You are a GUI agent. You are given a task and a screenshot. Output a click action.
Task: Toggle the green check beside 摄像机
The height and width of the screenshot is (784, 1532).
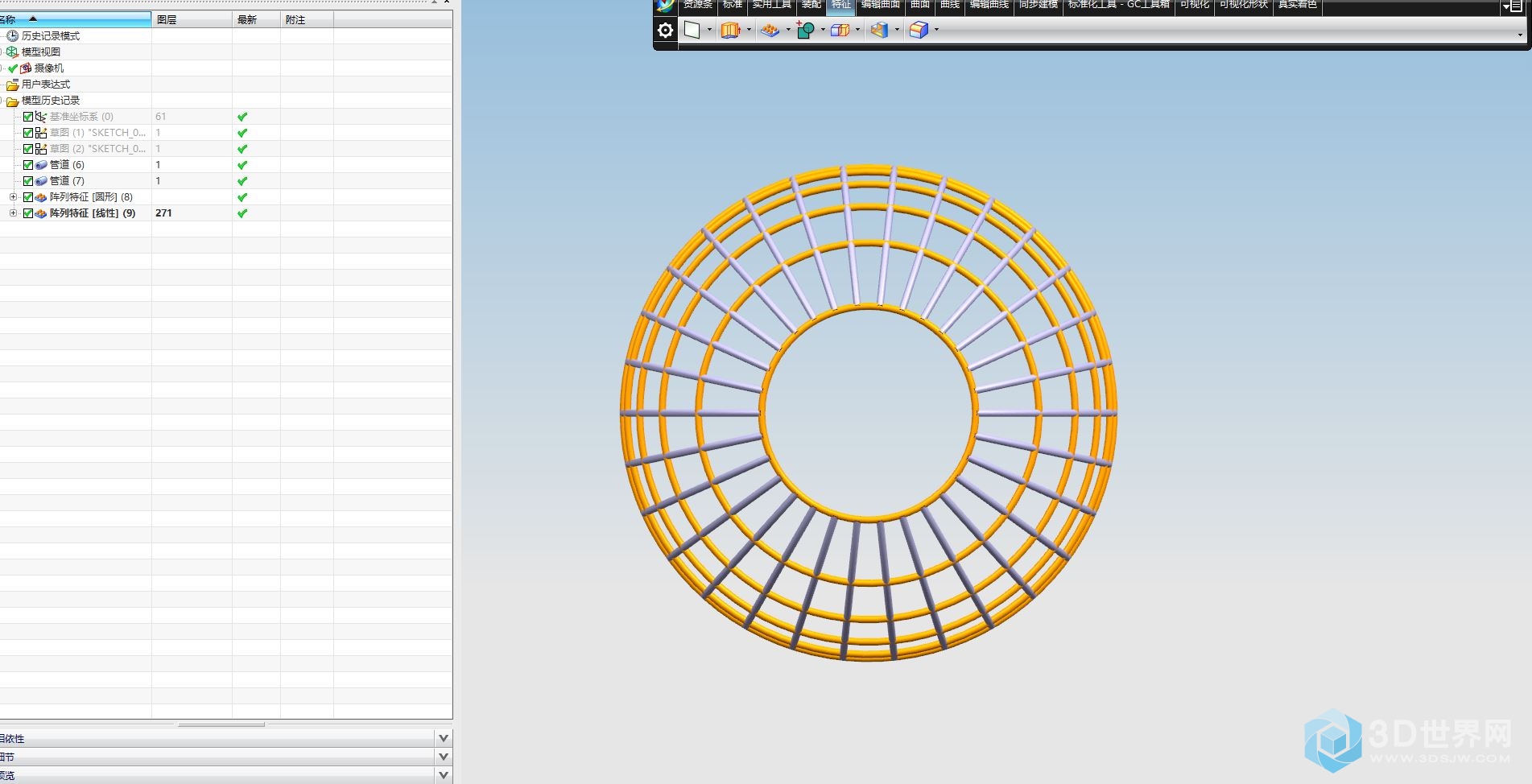[13, 68]
